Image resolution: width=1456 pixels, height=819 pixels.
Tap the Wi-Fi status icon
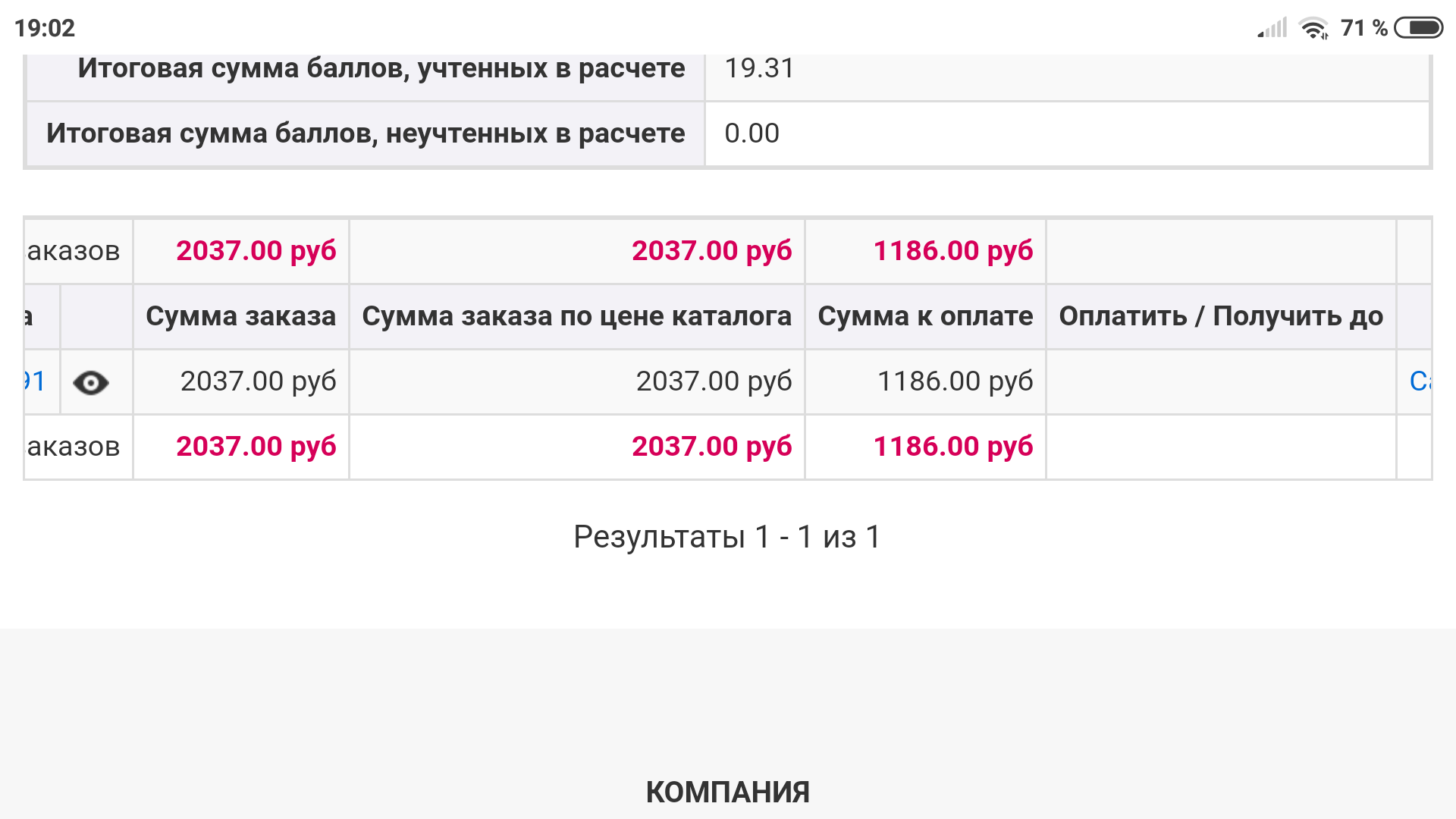(x=1313, y=28)
